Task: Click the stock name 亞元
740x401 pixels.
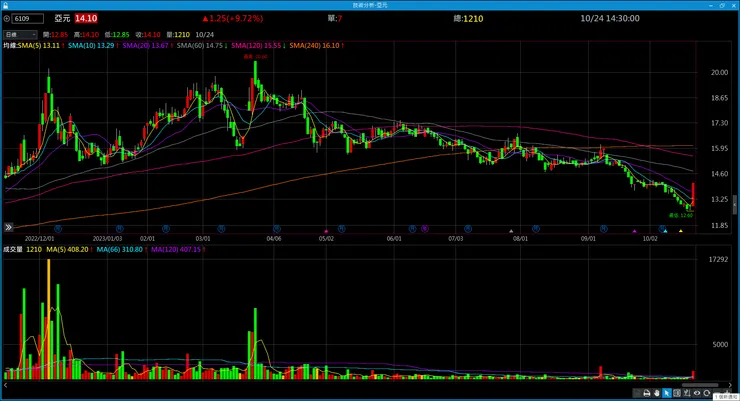Action: click(62, 18)
